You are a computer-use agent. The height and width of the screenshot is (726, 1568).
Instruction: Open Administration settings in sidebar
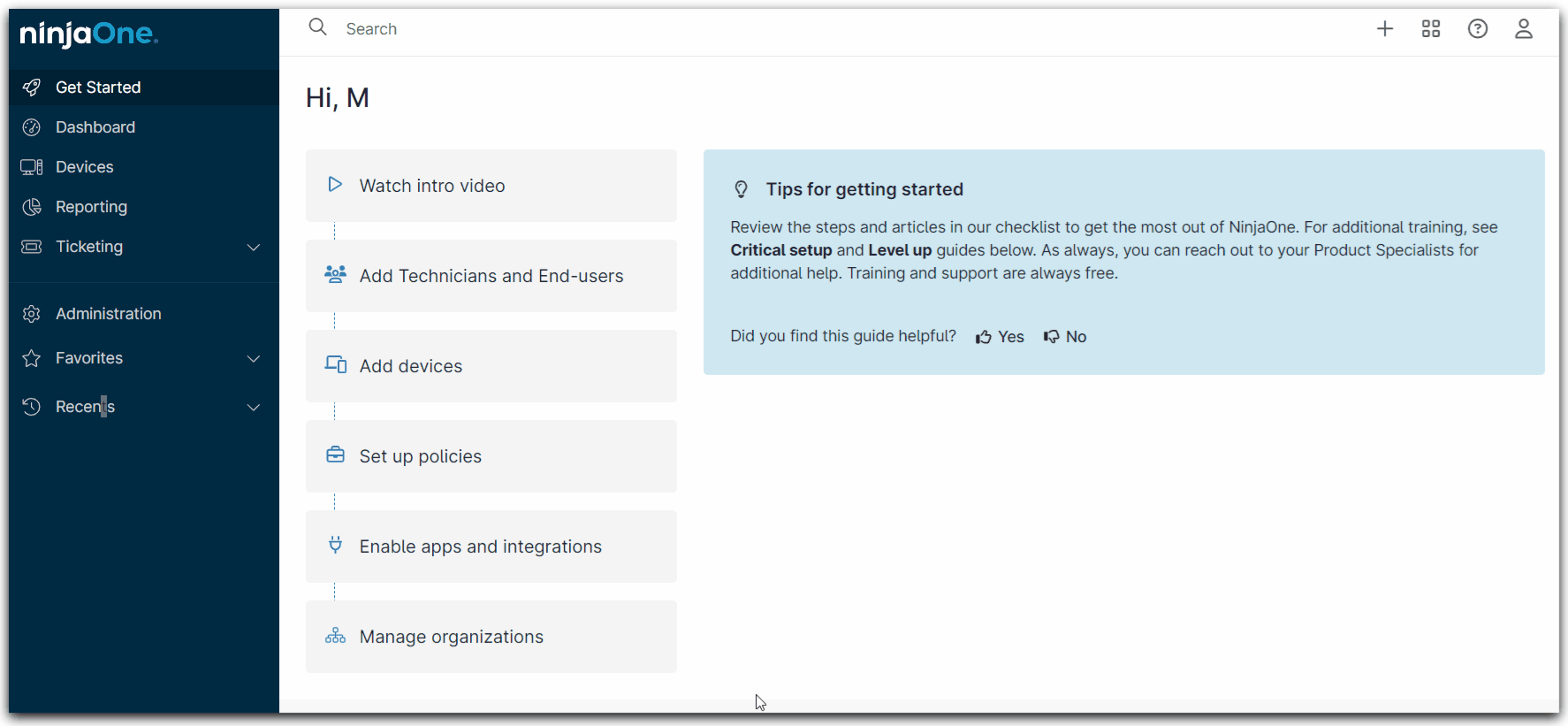(108, 314)
